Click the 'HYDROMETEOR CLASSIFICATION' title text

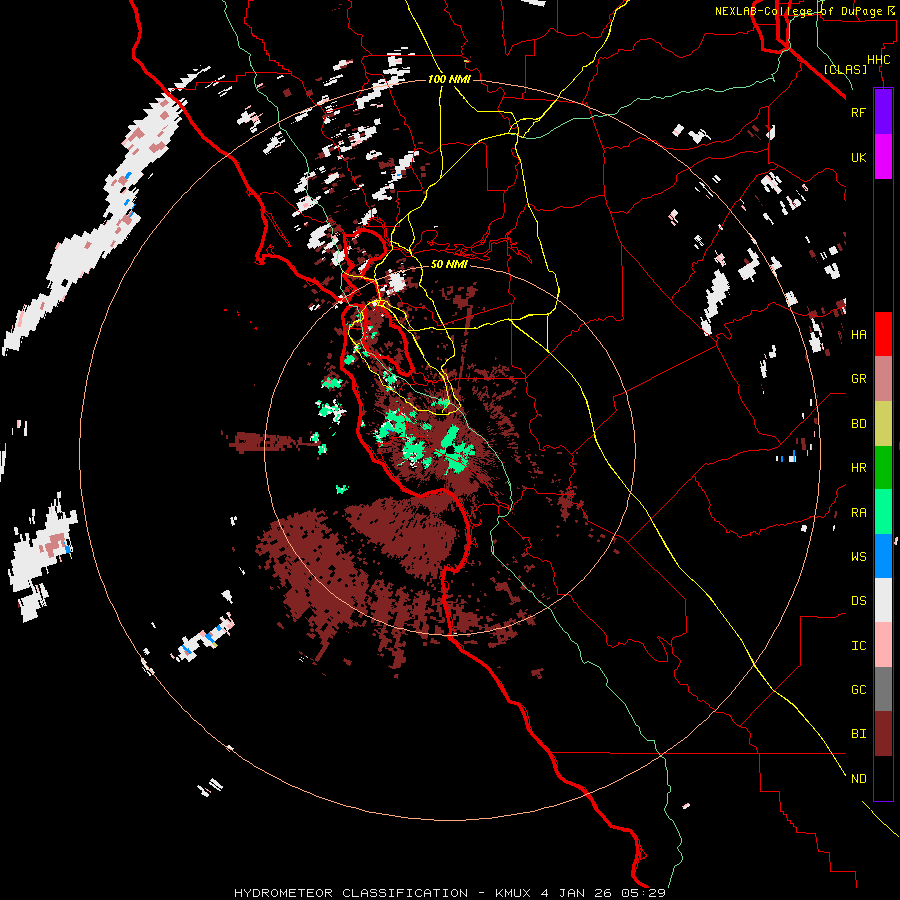coord(351,893)
